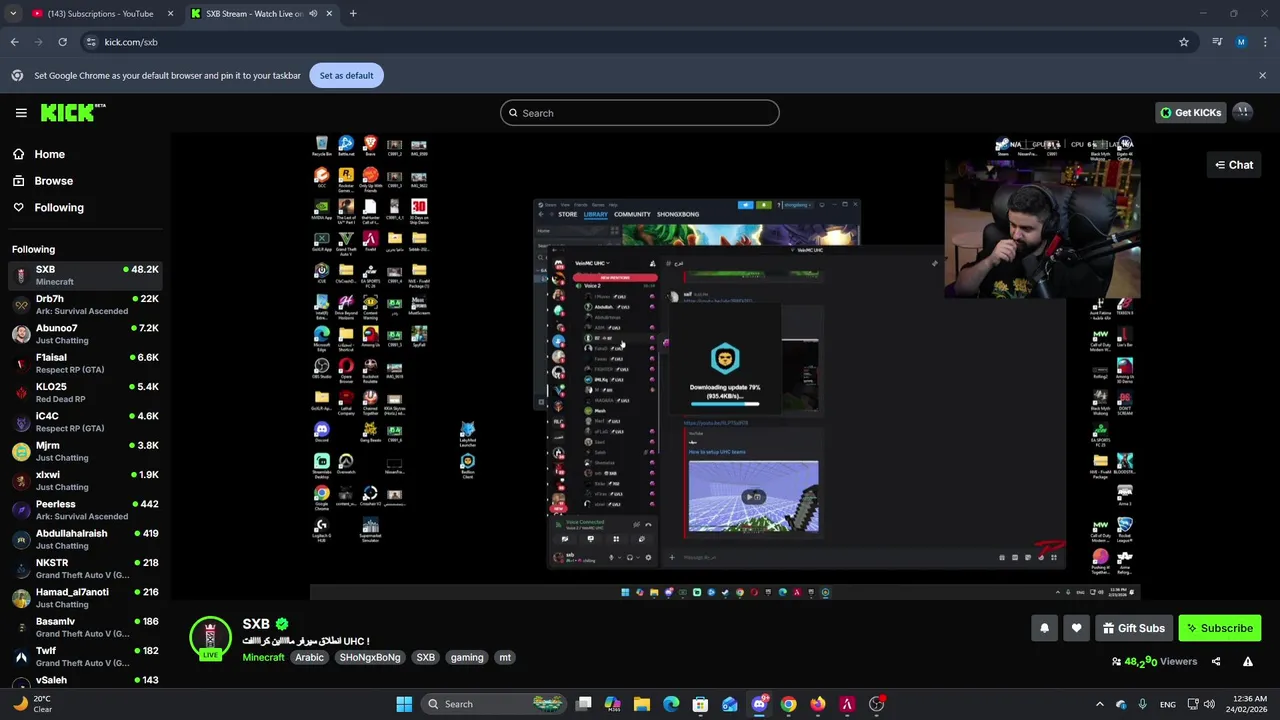Open Discord from taskbar

click(759, 704)
